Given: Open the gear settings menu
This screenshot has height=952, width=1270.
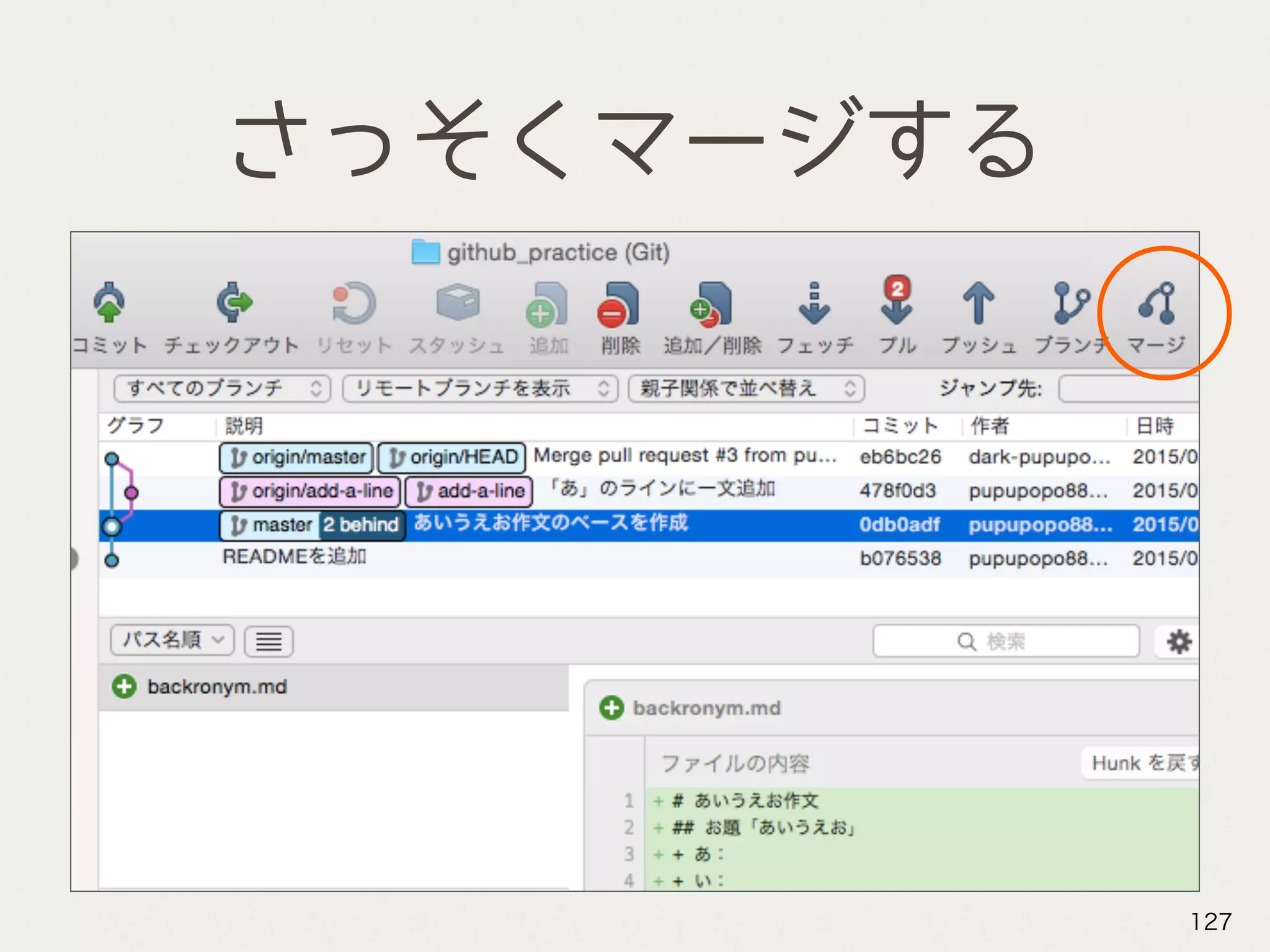Looking at the screenshot, I should click(1178, 641).
